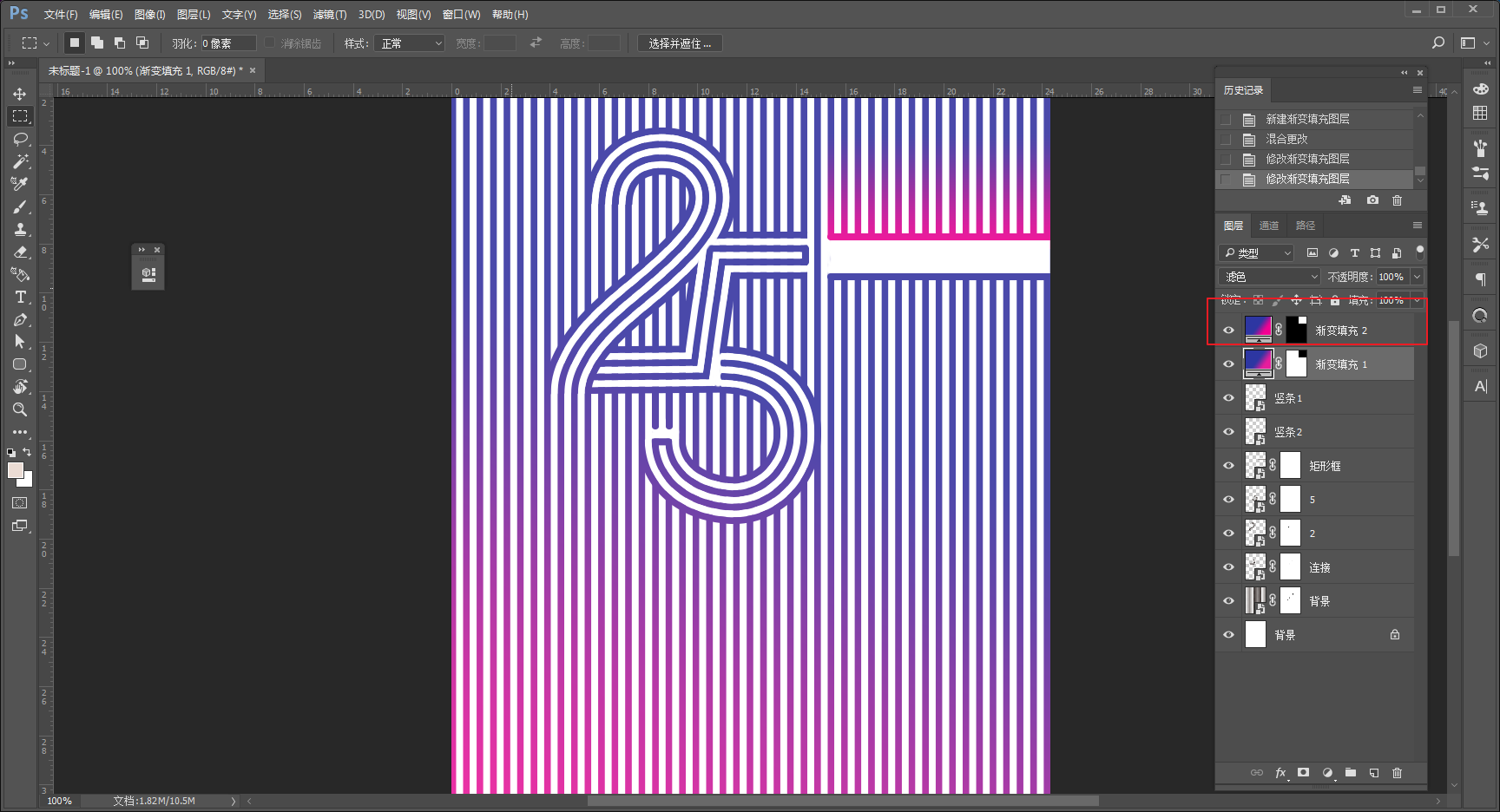Toggle visibility of layer 5
The width and height of the screenshot is (1500, 812).
(1228, 500)
